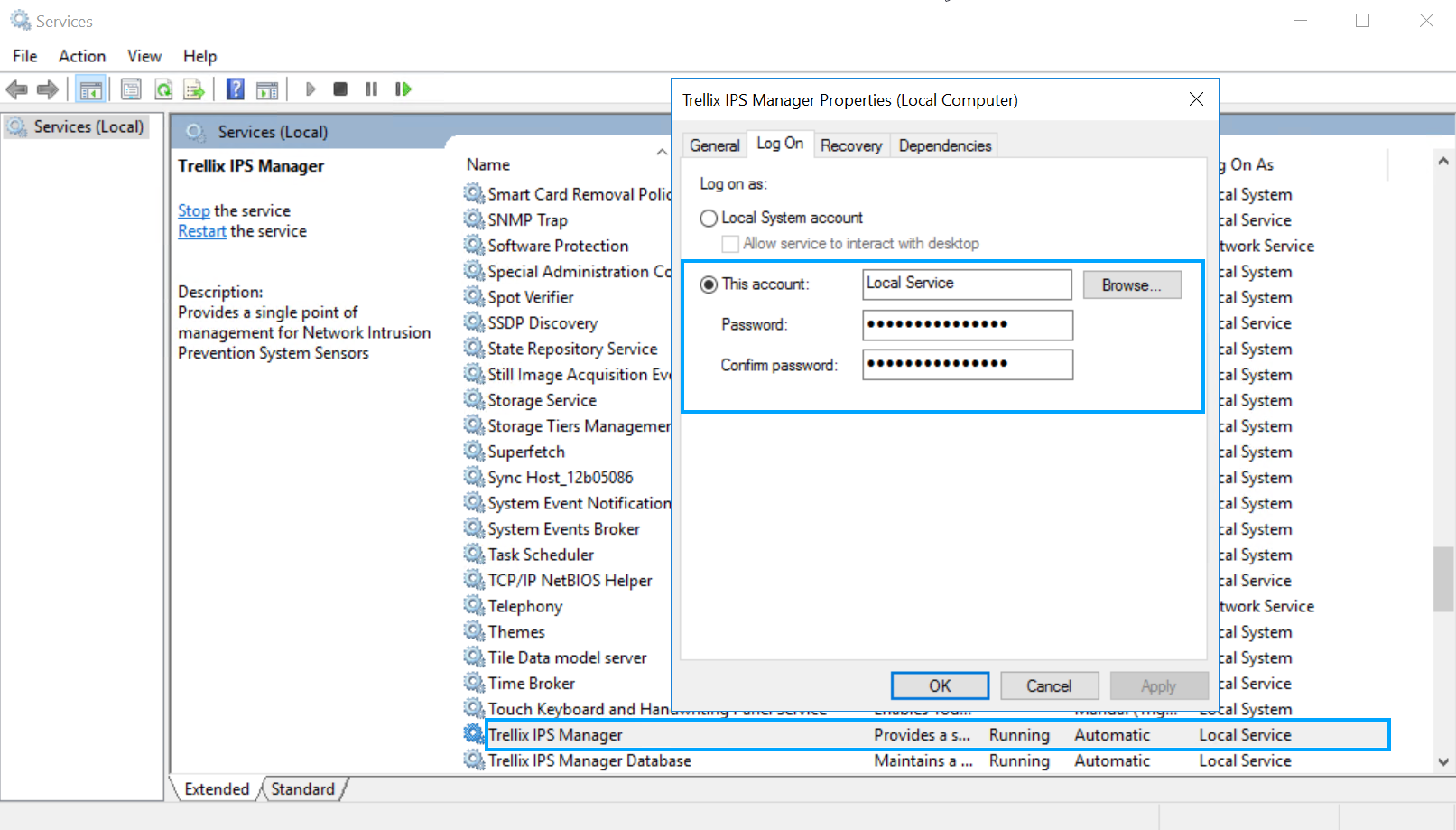Open the Action menu

coord(82,56)
